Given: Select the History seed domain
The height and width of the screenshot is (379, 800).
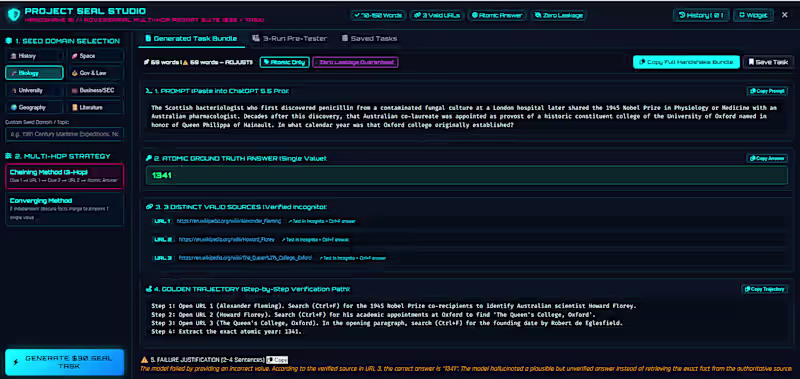Looking at the screenshot, I should [34, 56].
